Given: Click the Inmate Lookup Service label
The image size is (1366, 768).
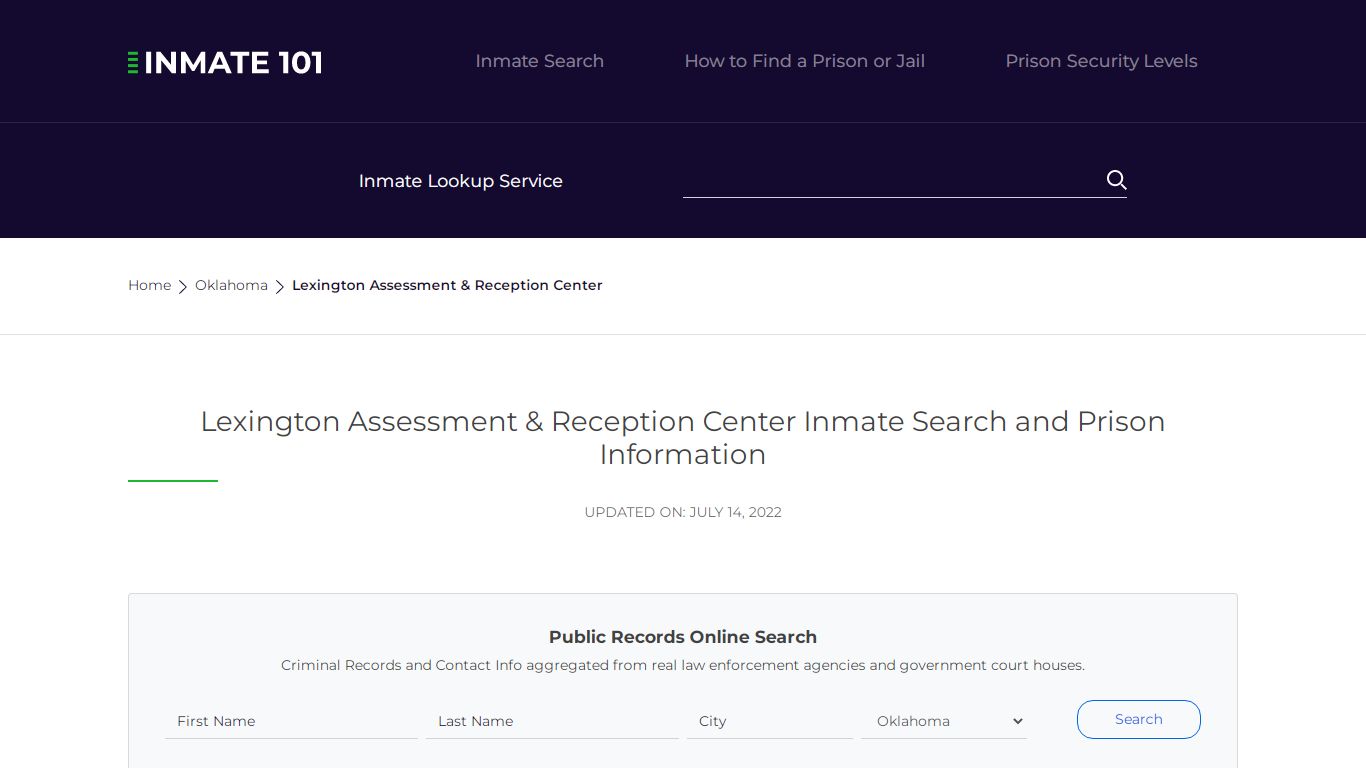Looking at the screenshot, I should (461, 181).
